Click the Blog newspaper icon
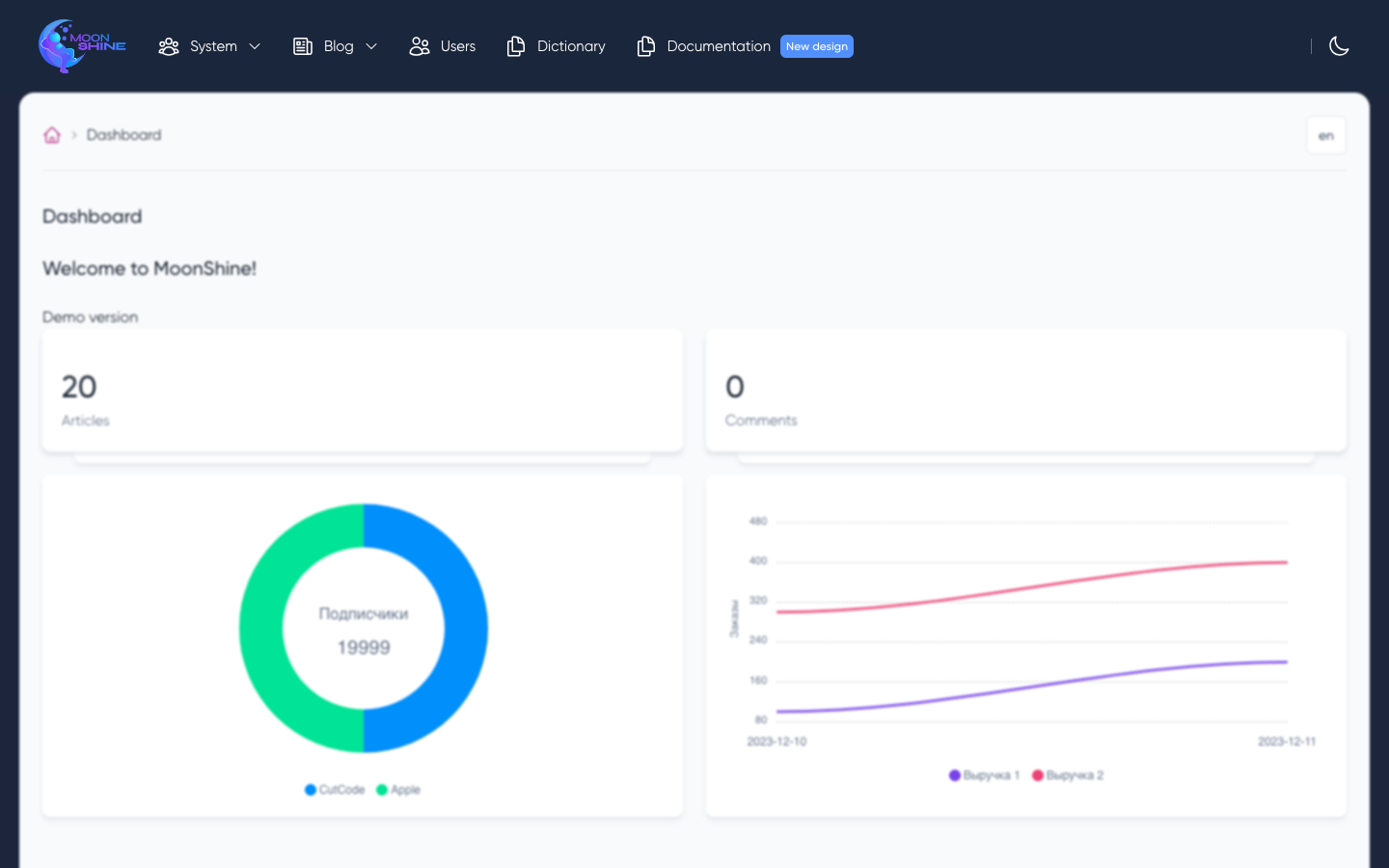Viewport: 1389px width, 868px height. tap(303, 46)
